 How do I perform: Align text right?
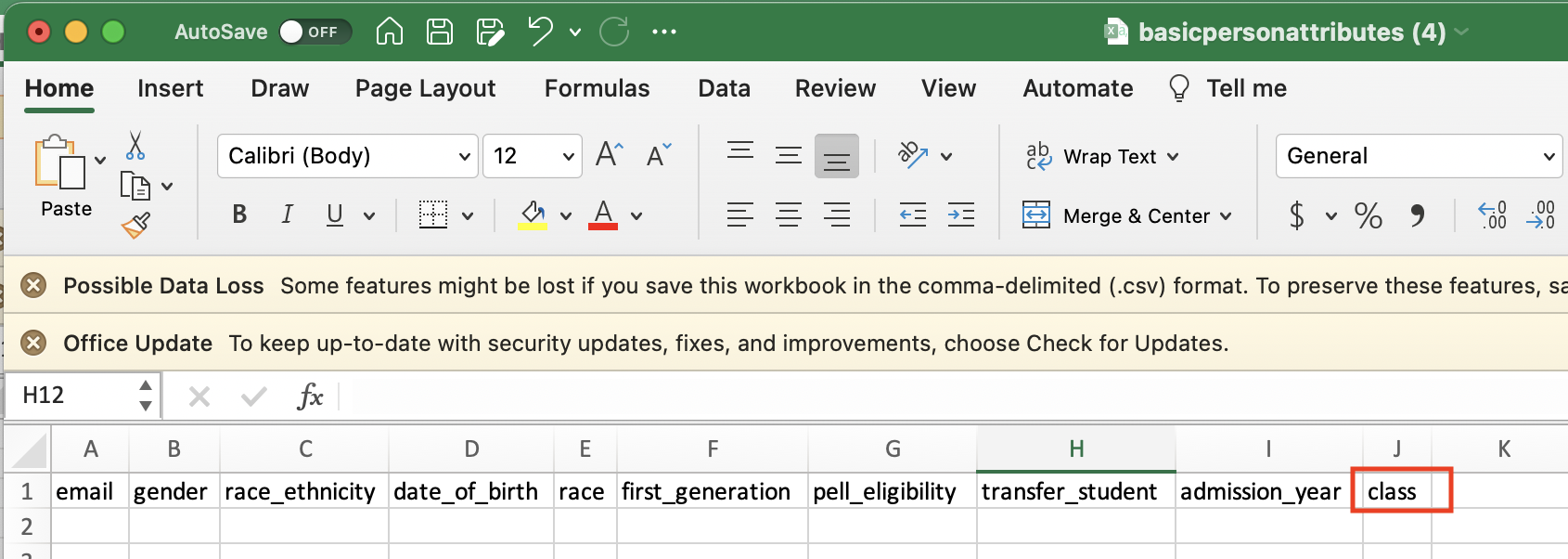(837, 215)
